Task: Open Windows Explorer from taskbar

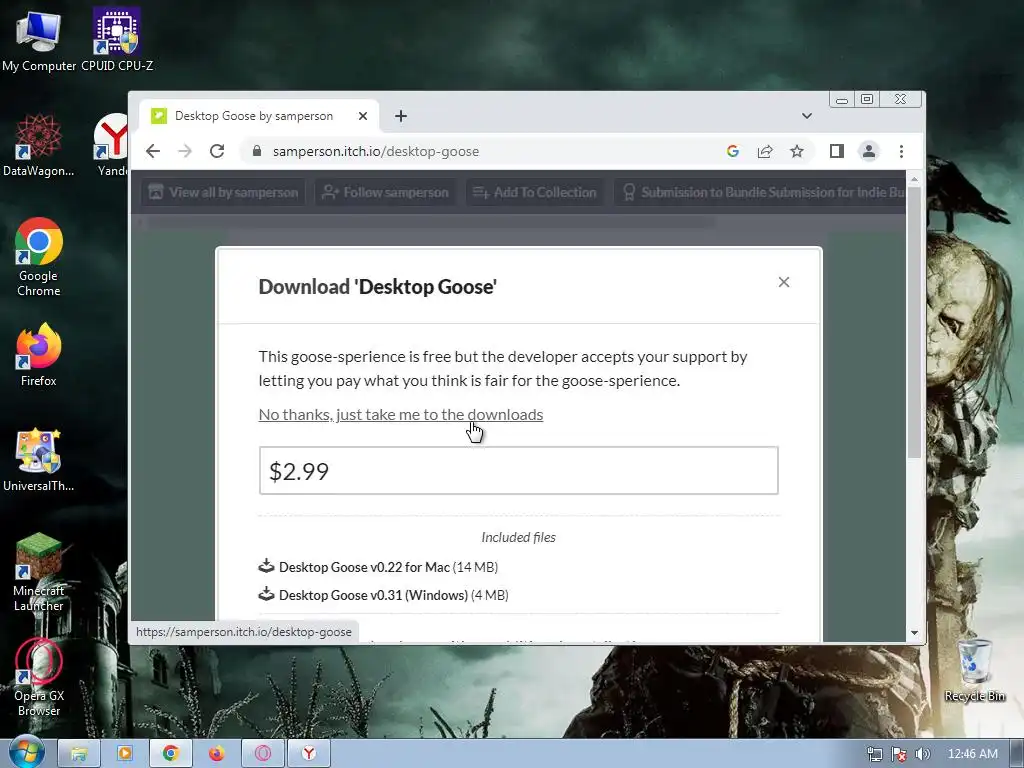Action: [78, 754]
